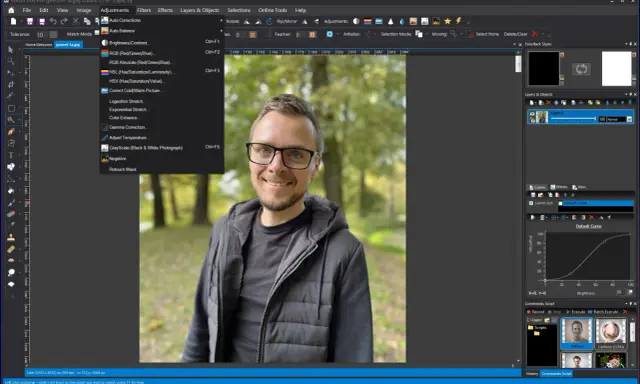Swap foreground and background styles with the arrows icon
Viewport: 640px width, 384px height.
[581, 69]
